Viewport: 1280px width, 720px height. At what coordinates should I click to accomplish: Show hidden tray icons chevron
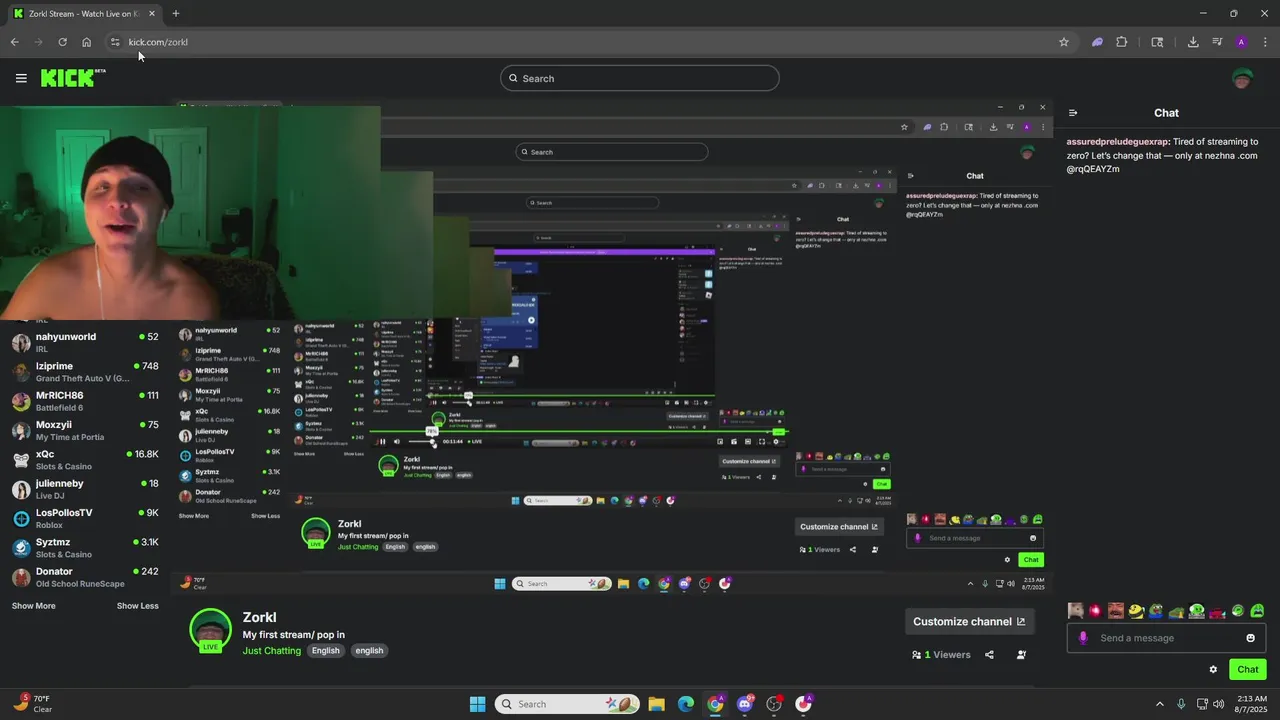(1160, 704)
